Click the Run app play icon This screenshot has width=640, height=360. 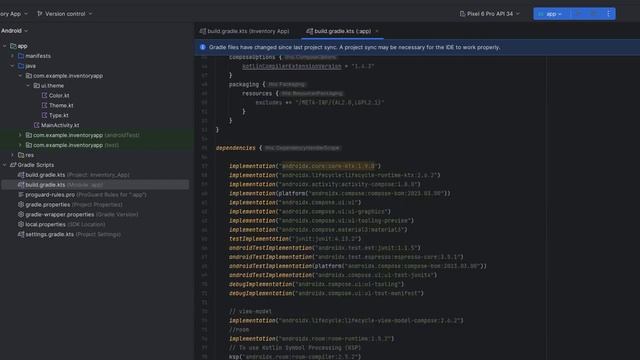point(579,14)
